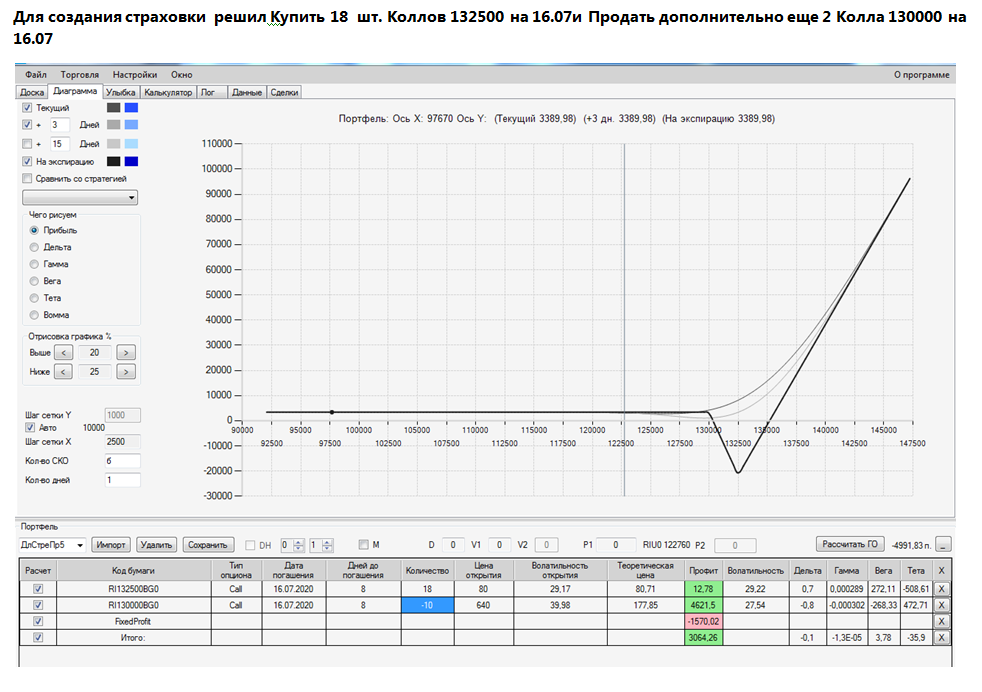Screen dimensions: 982x692
Task: Delete the RI132500BG0 row with X
Action: [x=941, y=589]
